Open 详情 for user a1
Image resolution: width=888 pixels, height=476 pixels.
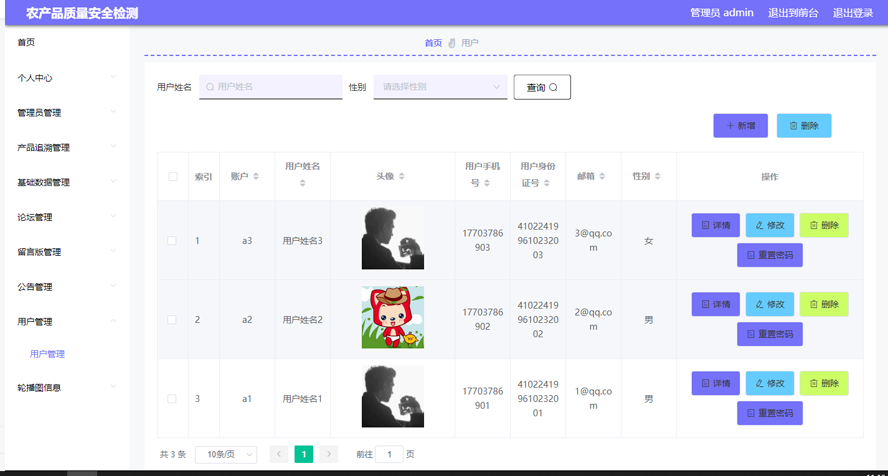[x=715, y=383]
